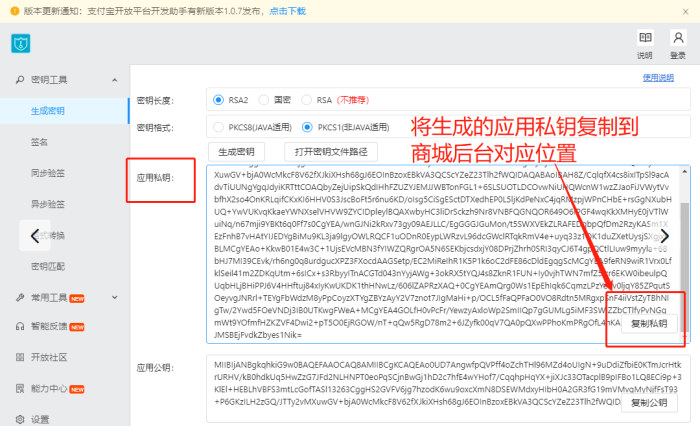
Task: Select the RSA2 key length option
Action: pos(218,100)
